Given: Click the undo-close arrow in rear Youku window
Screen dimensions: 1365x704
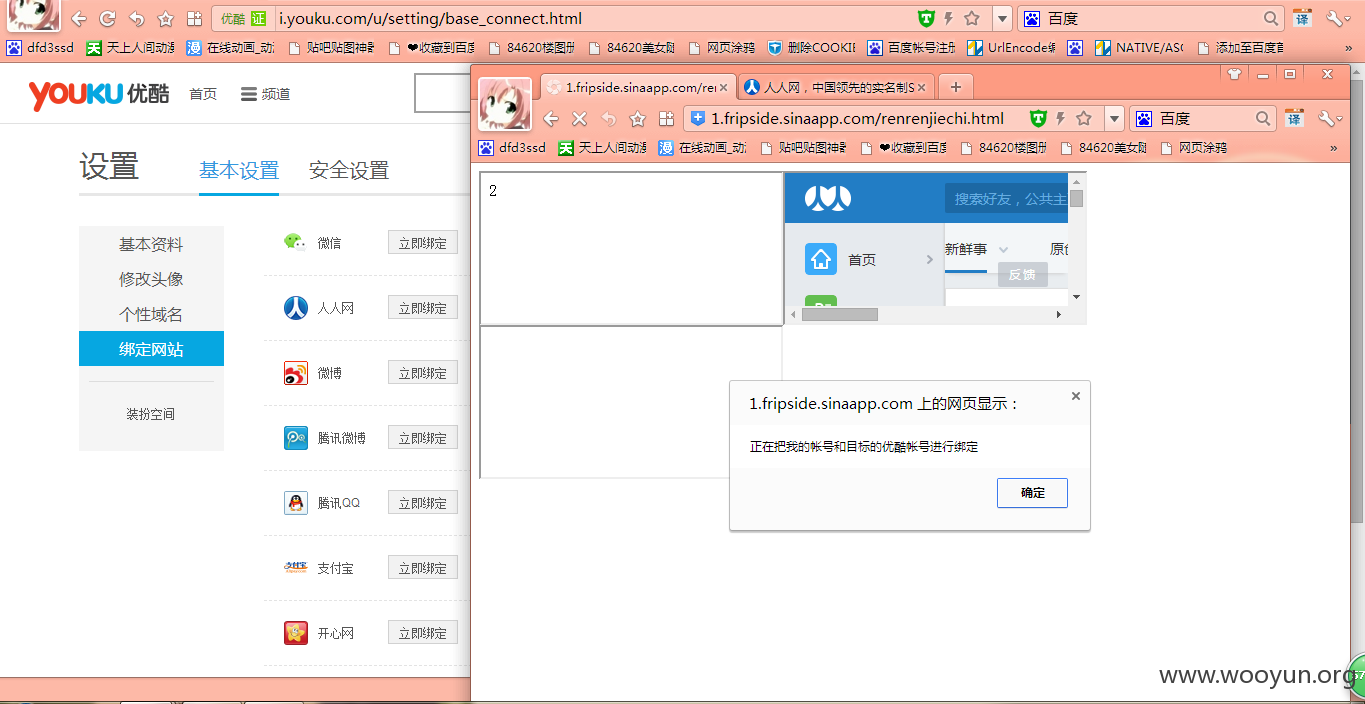Looking at the screenshot, I should tap(137, 18).
